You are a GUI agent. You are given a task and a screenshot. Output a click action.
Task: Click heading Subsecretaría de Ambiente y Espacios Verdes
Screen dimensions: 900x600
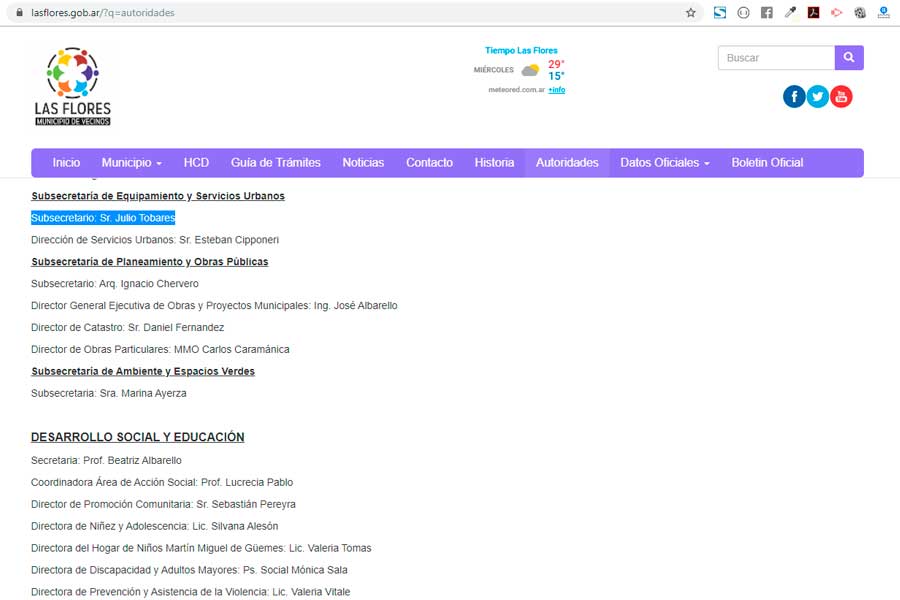pos(143,371)
